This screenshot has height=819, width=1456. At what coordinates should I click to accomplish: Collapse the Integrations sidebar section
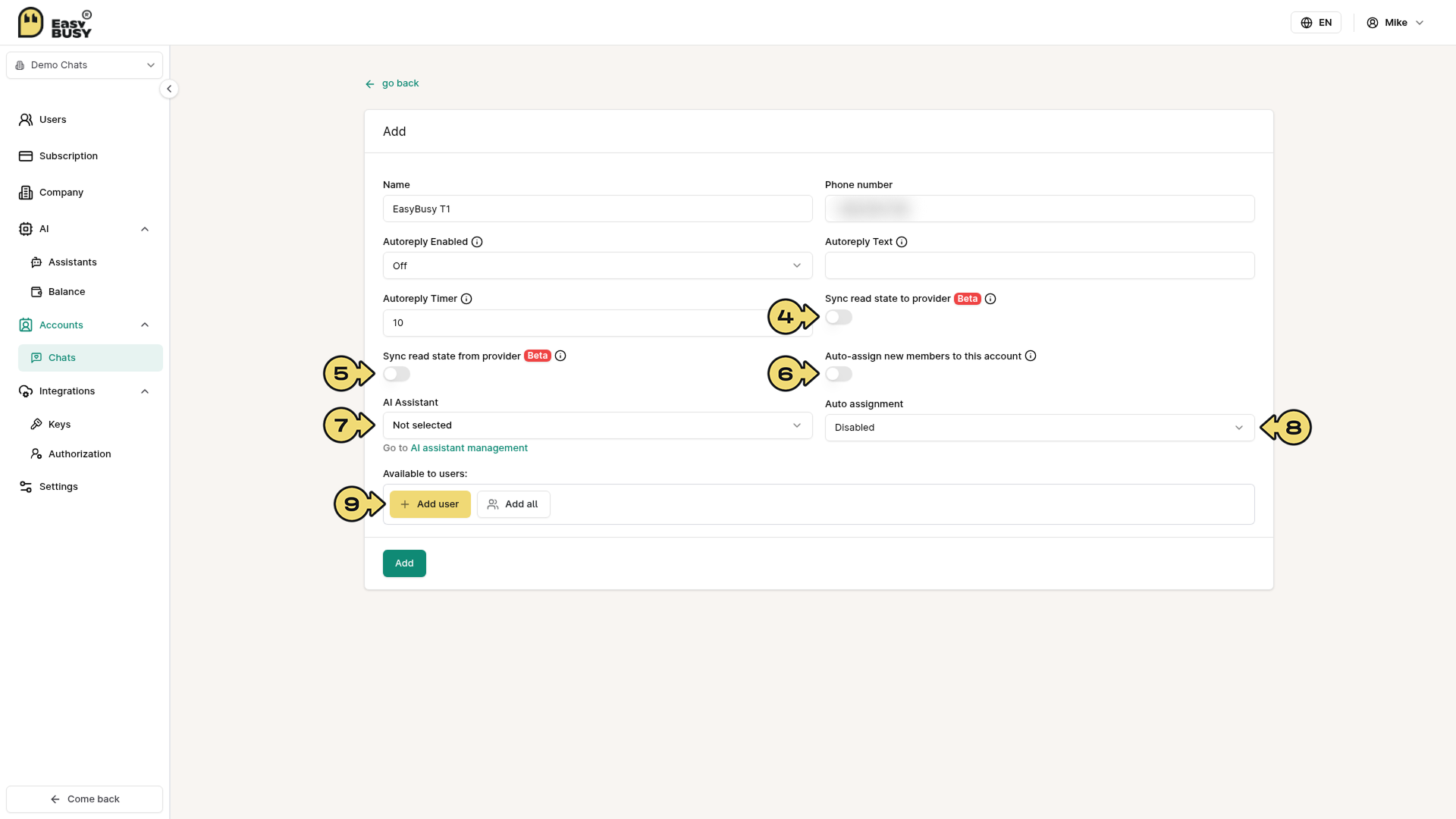(145, 391)
